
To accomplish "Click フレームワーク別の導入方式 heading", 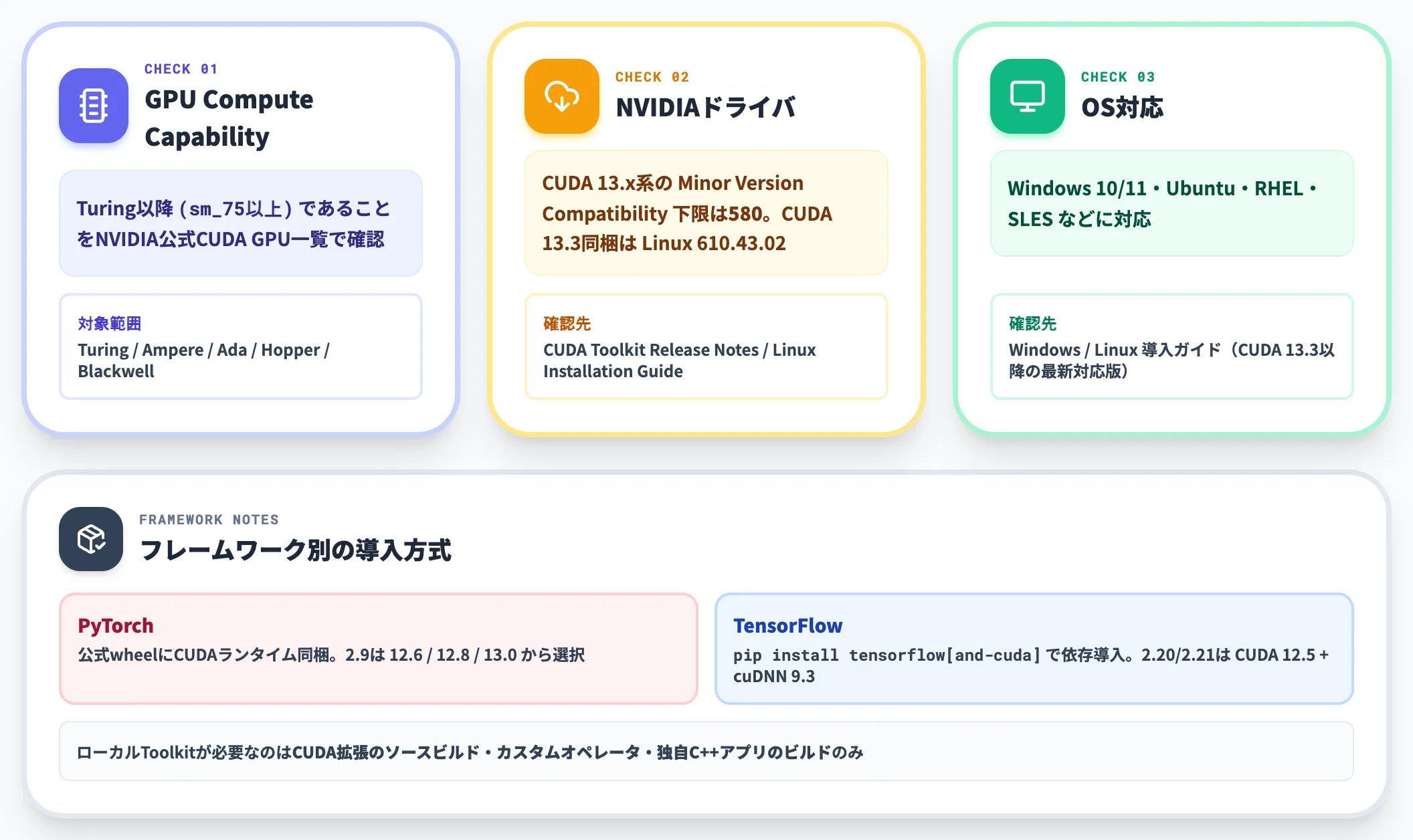I will pyautogui.click(x=296, y=550).
